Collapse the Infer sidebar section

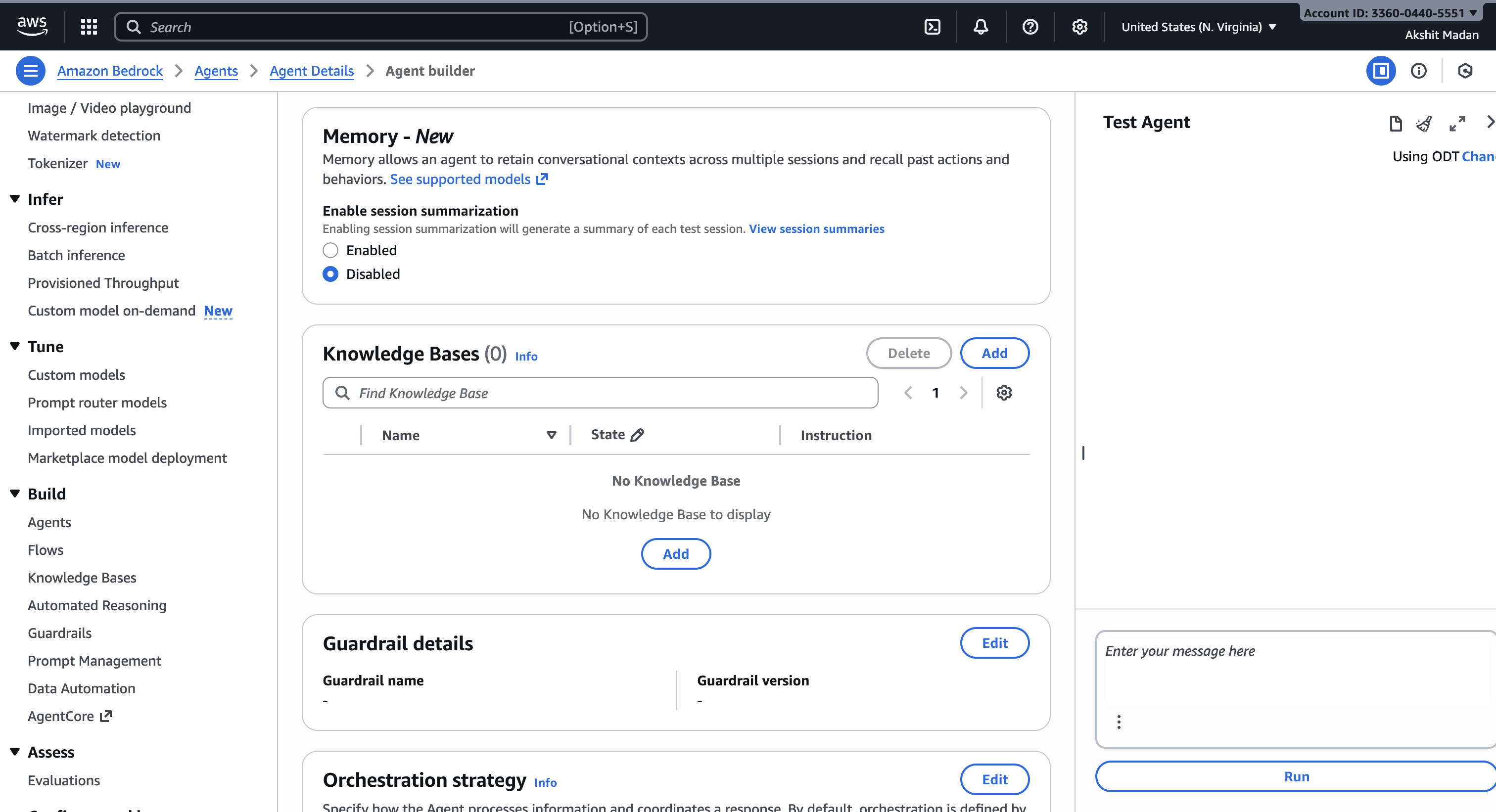(15, 199)
